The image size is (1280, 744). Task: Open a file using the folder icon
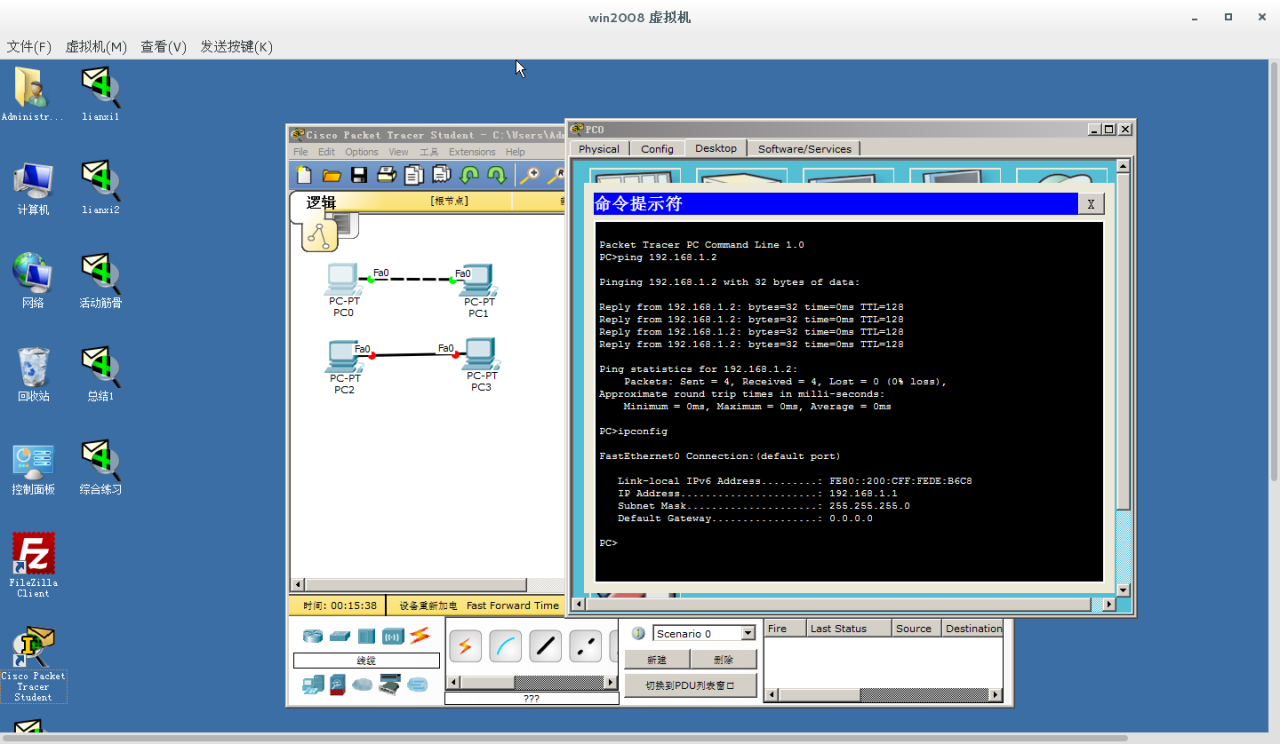click(x=332, y=176)
